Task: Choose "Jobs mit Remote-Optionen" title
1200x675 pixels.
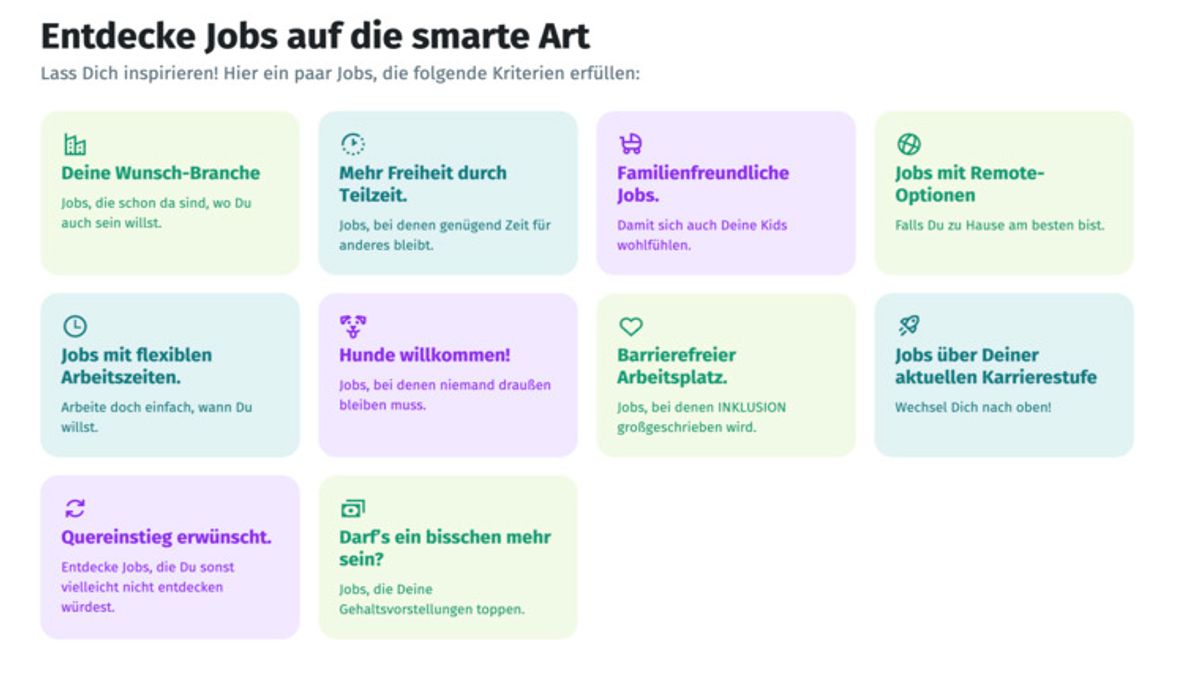Action: 969,184
